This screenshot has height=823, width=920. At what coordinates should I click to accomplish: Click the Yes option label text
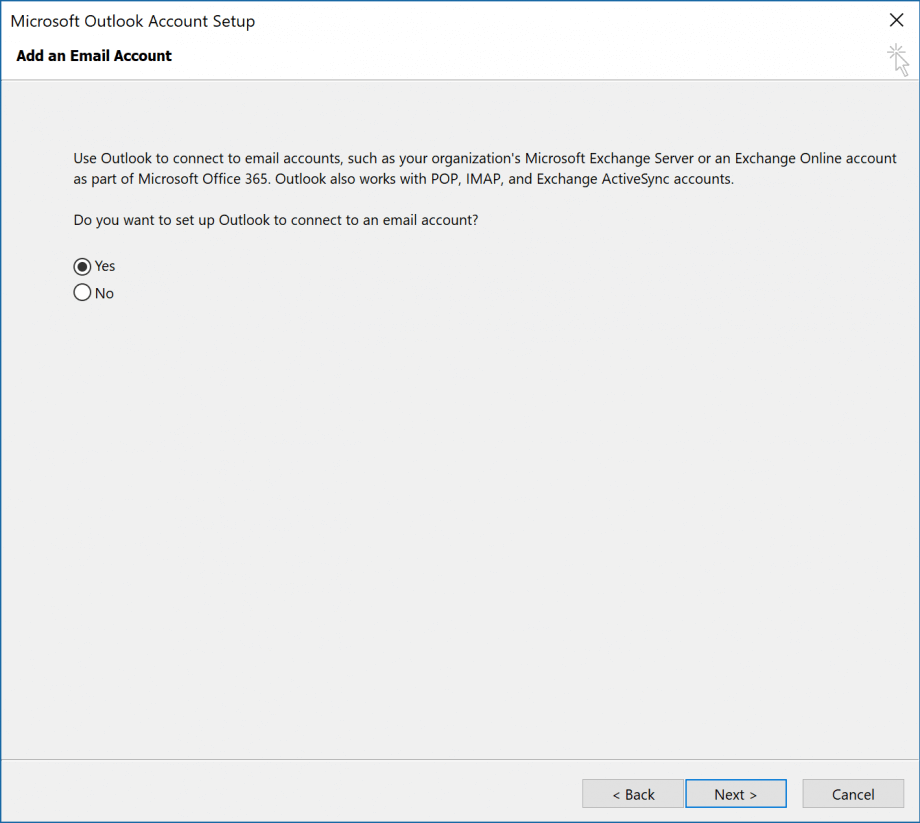(x=102, y=266)
